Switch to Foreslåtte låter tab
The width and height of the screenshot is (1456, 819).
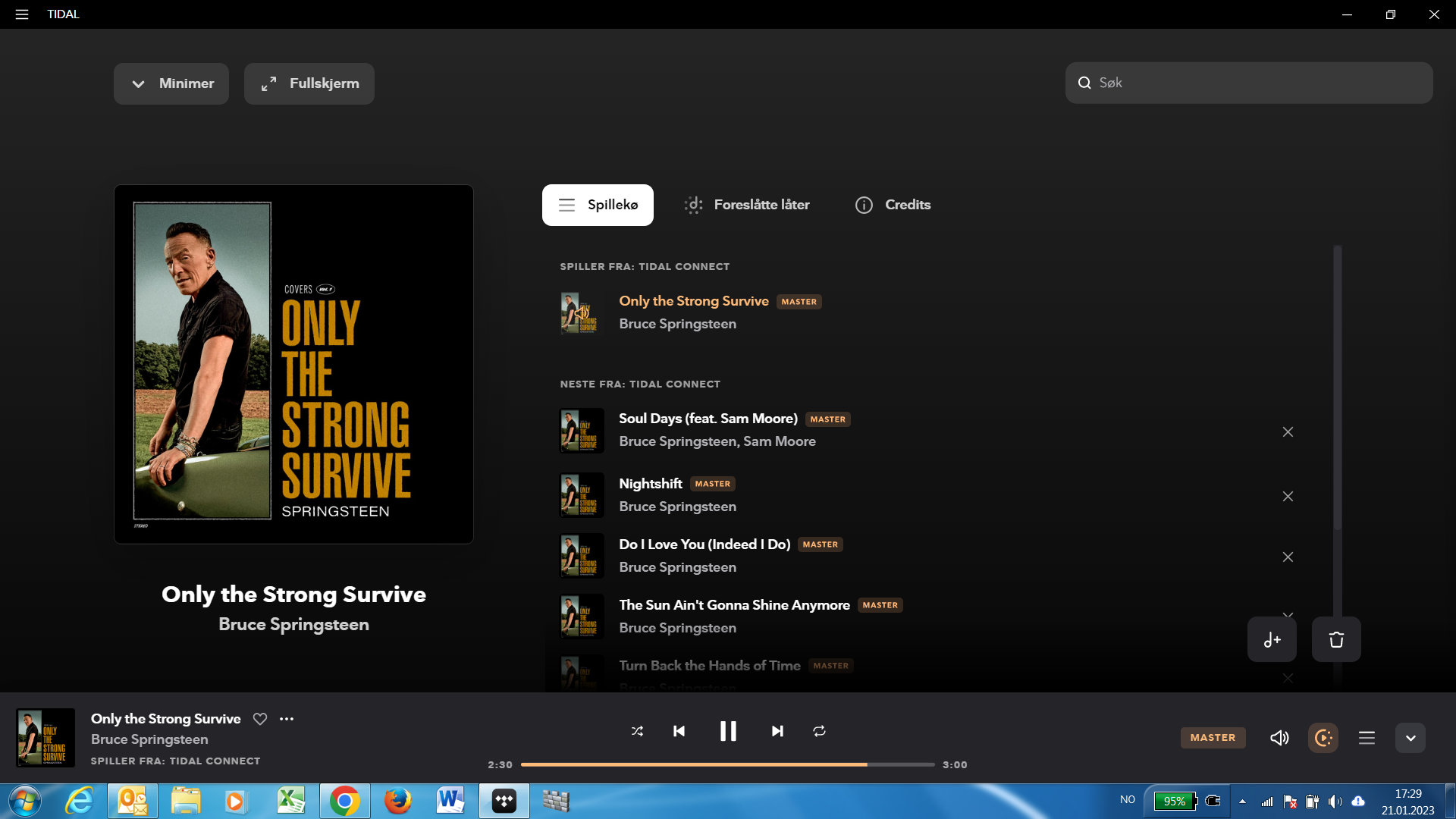pyautogui.click(x=747, y=205)
